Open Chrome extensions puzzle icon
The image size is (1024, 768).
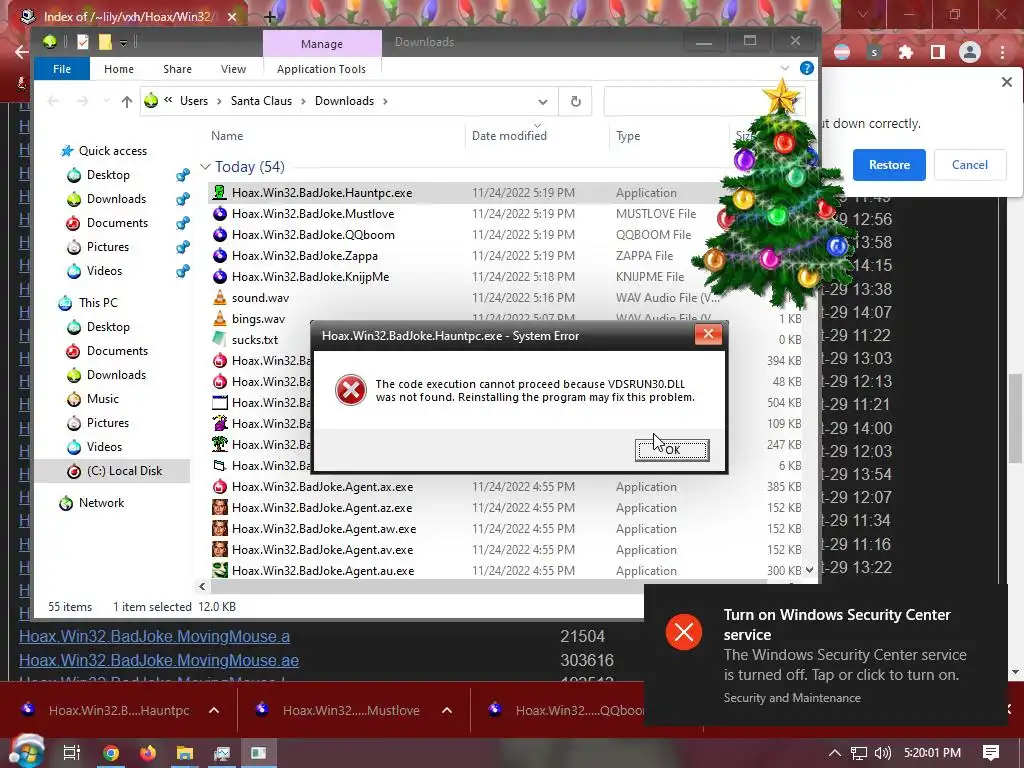point(905,52)
